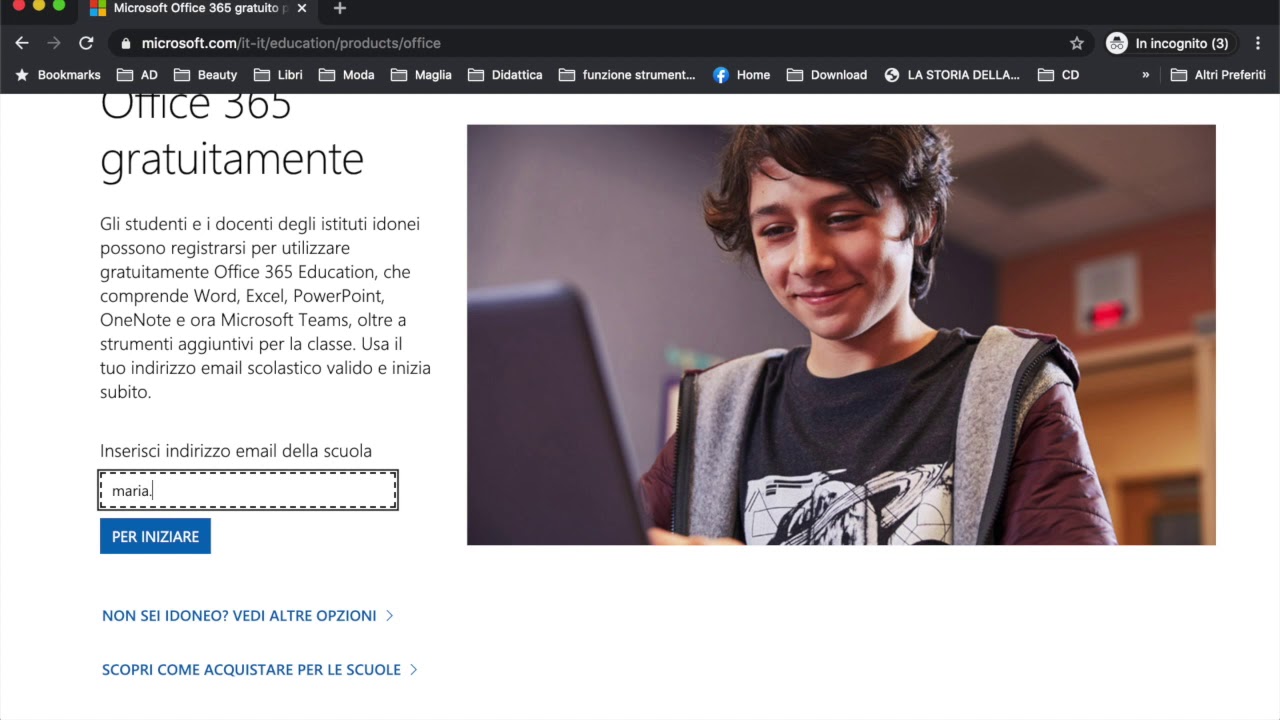Open SCOPRI COME ACQUISTARE PER LE SCUOLE link
Viewport: 1280px width, 720px height.
tap(260, 670)
